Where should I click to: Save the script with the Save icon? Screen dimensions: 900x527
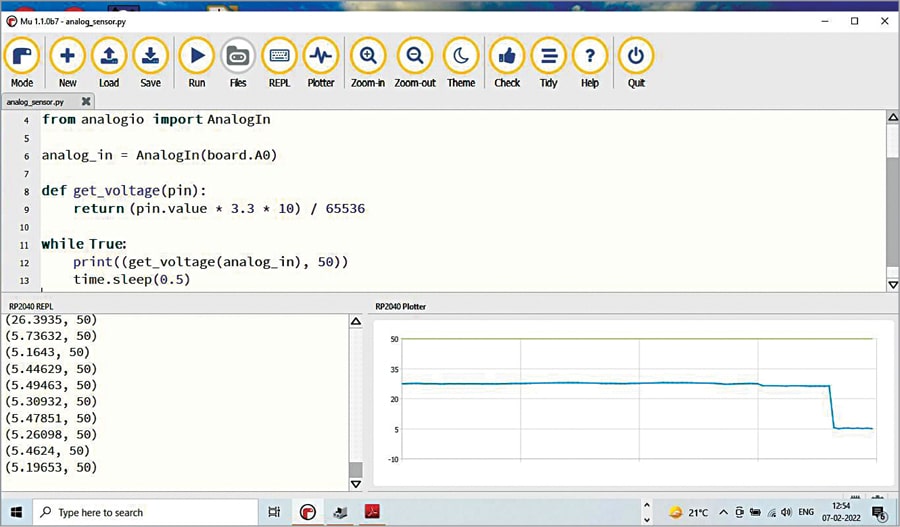(x=150, y=58)
